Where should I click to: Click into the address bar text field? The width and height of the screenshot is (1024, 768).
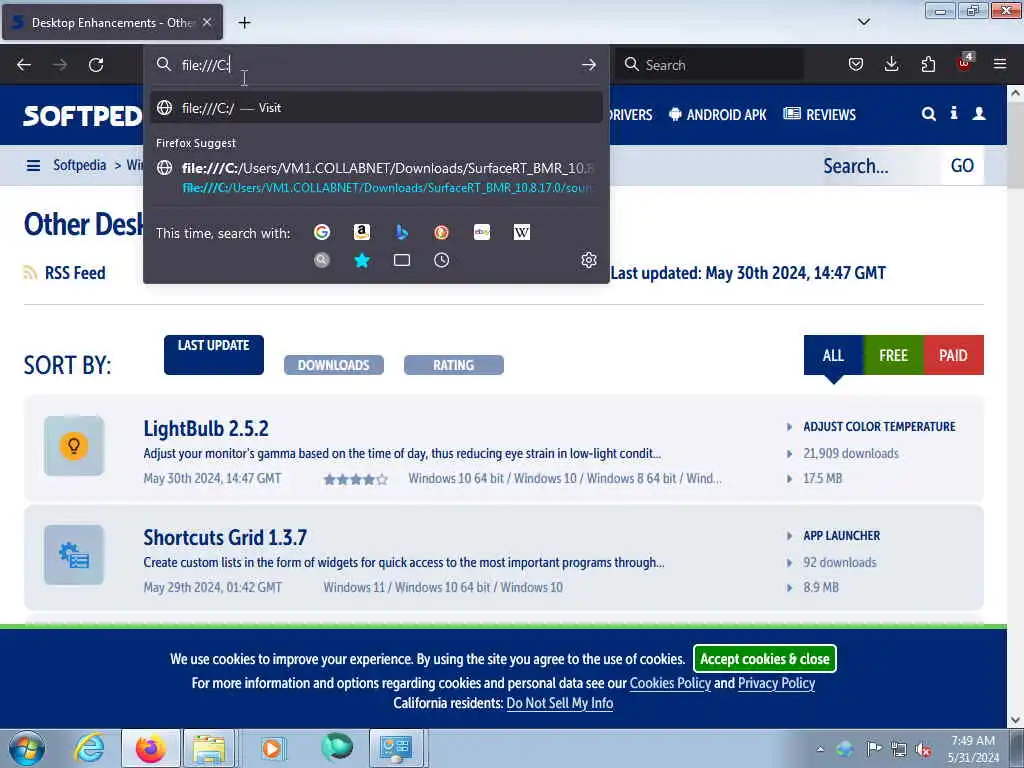pos(376,65)
